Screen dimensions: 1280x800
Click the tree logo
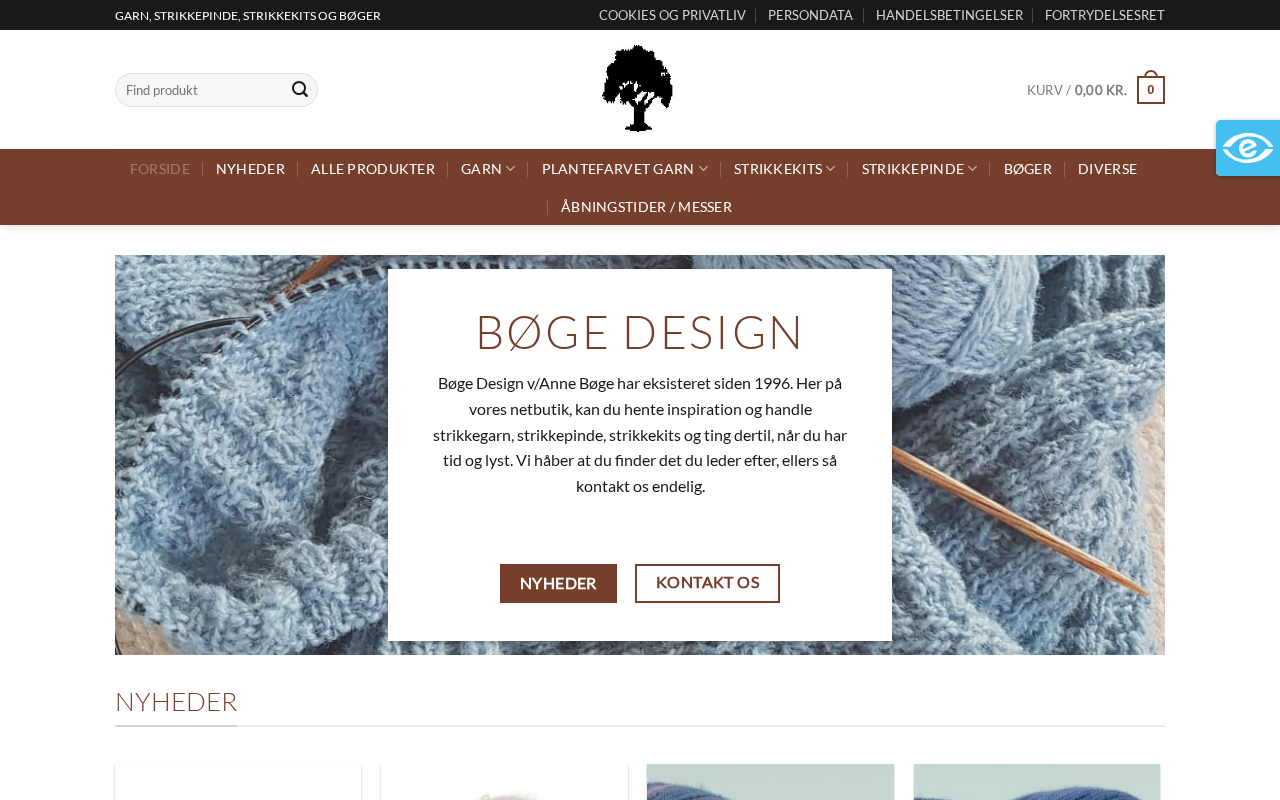click(x=638, y=89)
